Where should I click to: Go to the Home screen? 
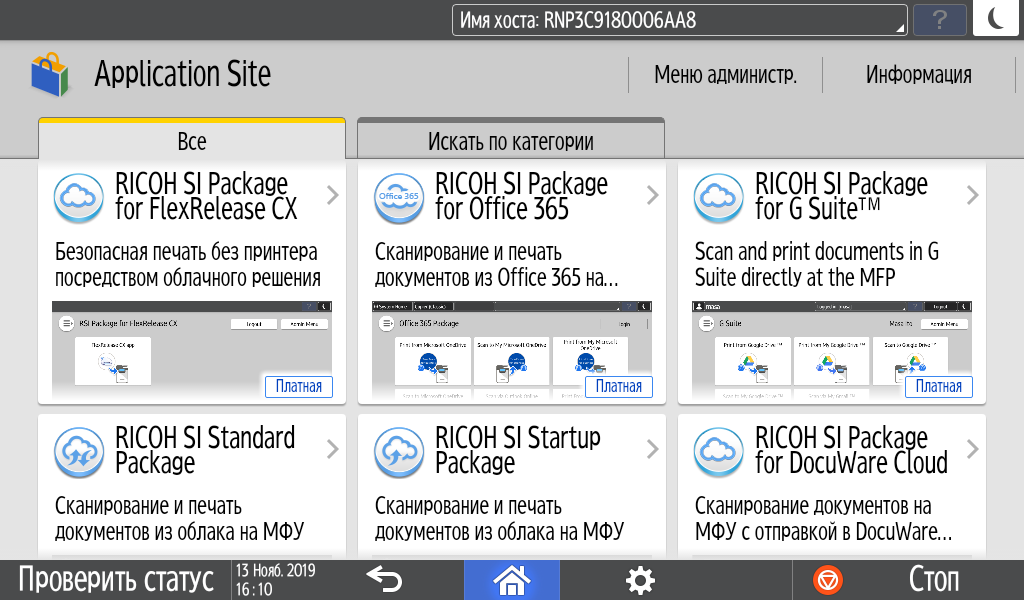511,580
